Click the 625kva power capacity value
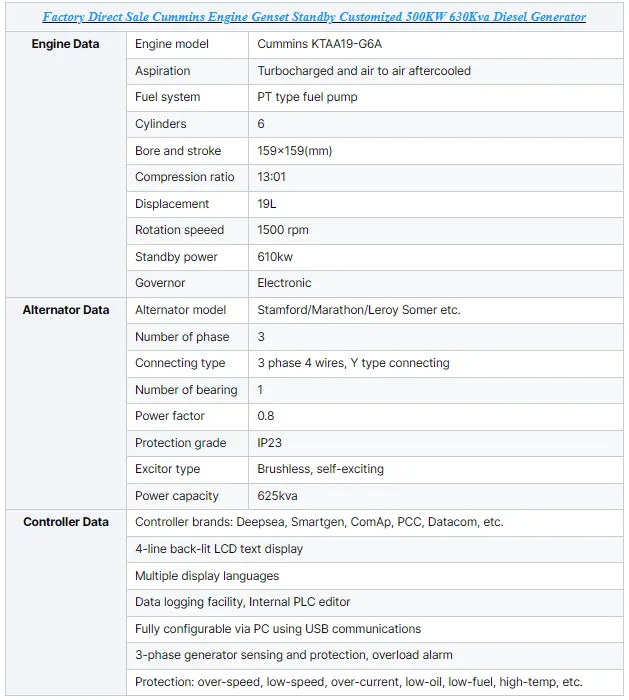This screenshot has height=700, width=629. pyautogui.click(x=277, y=496)
